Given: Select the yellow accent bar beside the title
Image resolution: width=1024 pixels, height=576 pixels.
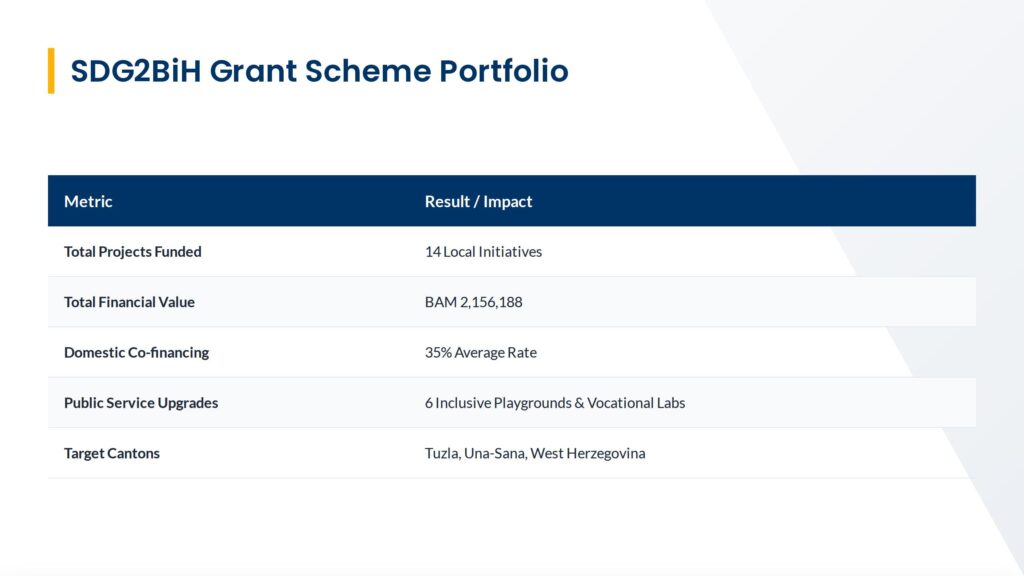Looking at the screenshot, I should tap(51, 70).
